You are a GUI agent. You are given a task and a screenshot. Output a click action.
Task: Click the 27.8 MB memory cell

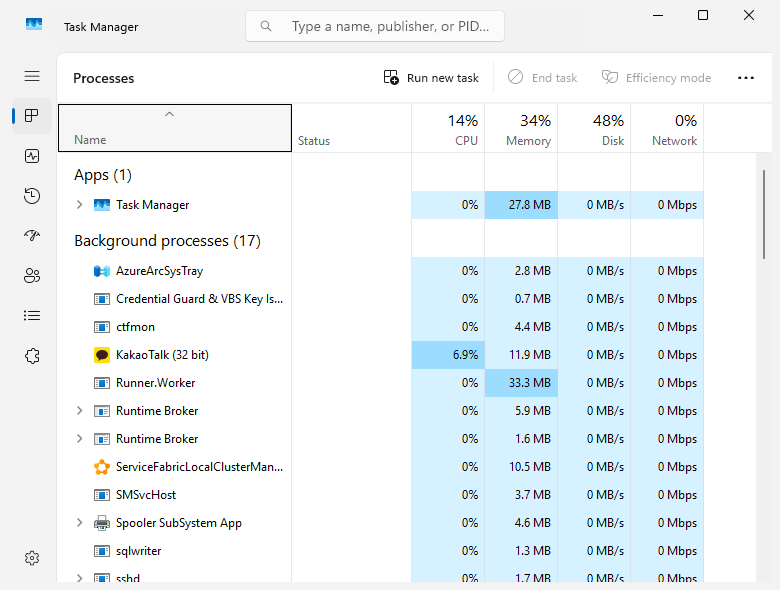(521, 205)
